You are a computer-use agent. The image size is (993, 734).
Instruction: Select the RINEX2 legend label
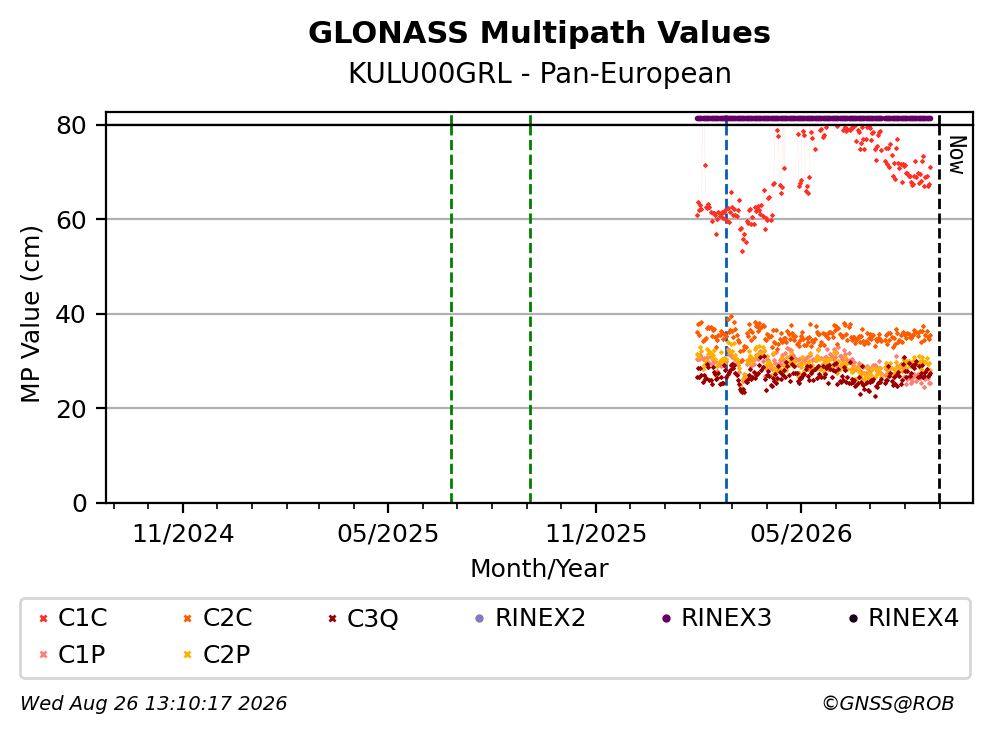pyautogui.click(x=540, y=617)
